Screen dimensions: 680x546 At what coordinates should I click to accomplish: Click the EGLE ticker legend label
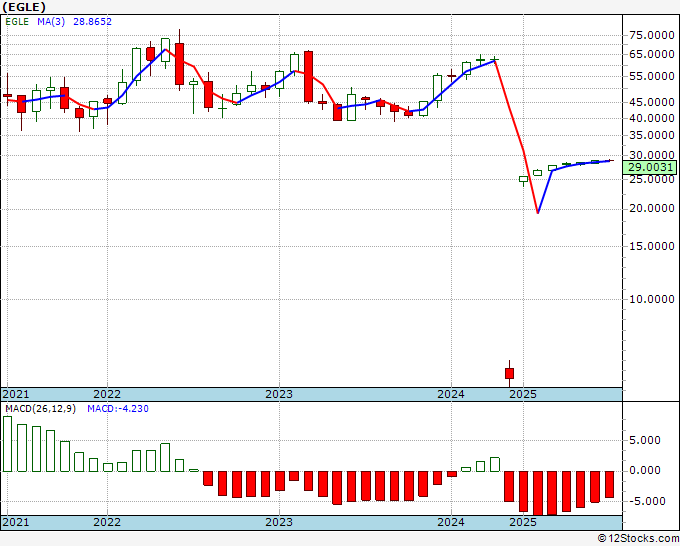pos(17,22)
